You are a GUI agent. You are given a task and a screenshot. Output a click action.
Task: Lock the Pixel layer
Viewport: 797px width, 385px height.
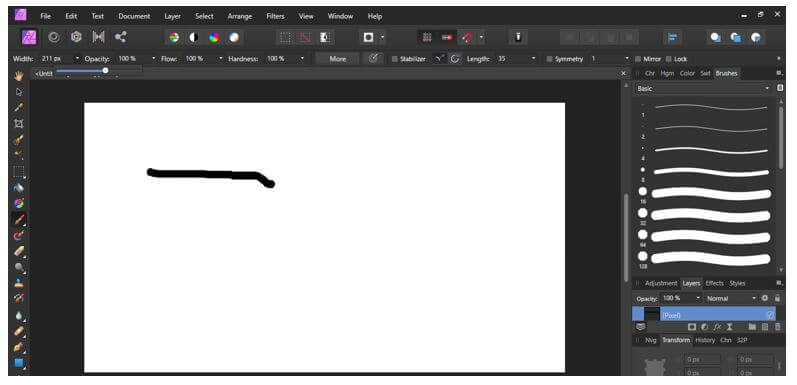(777, 298)
